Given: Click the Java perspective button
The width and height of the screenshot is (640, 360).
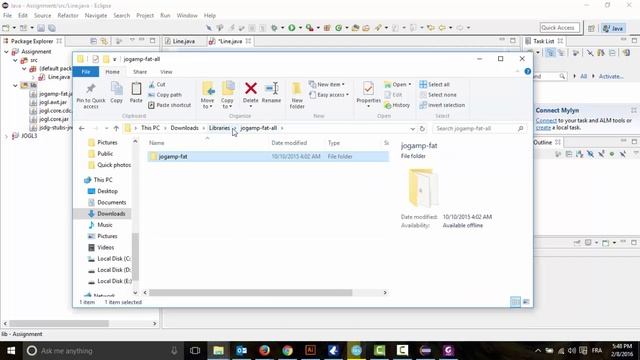Looking at the screenshot, I should pos(613,28).
